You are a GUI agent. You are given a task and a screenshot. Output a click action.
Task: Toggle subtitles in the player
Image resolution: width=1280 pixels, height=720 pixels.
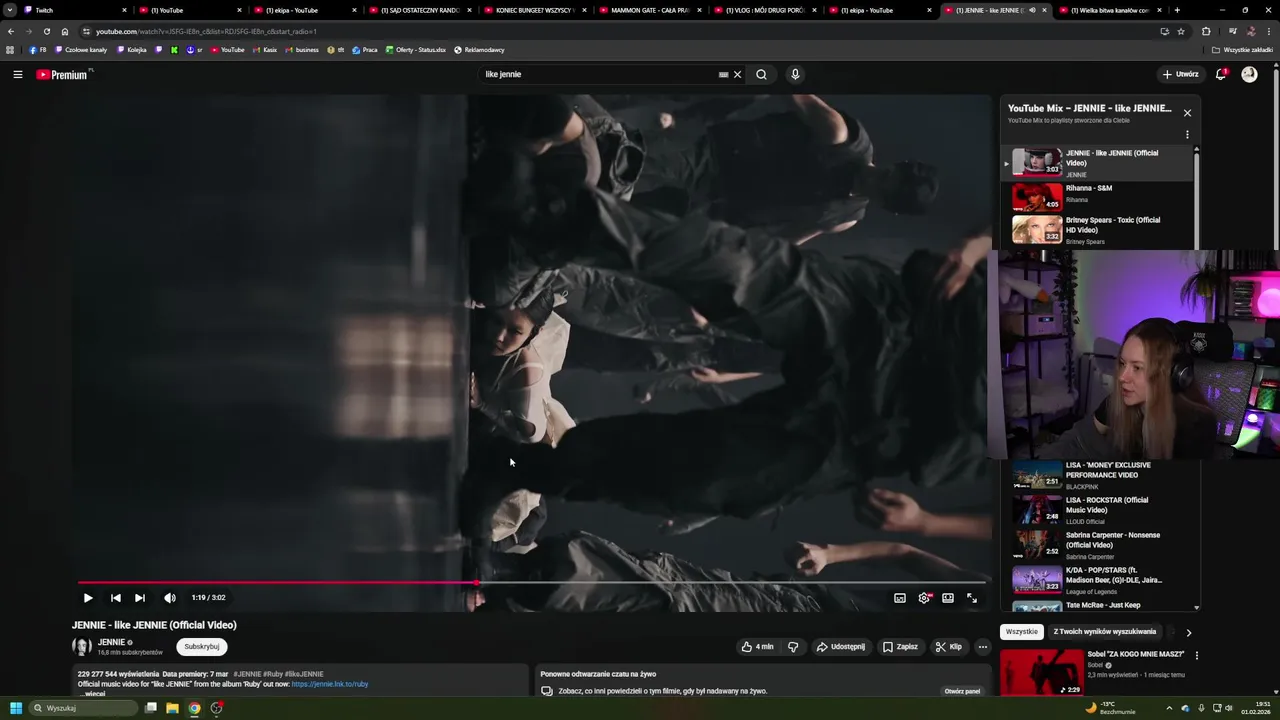(x=900, y=598)
